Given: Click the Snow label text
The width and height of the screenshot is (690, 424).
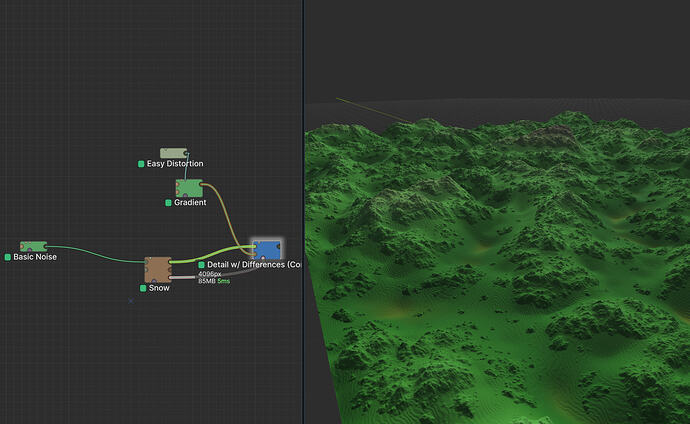Looking at the screenshot, I should 159,288.
